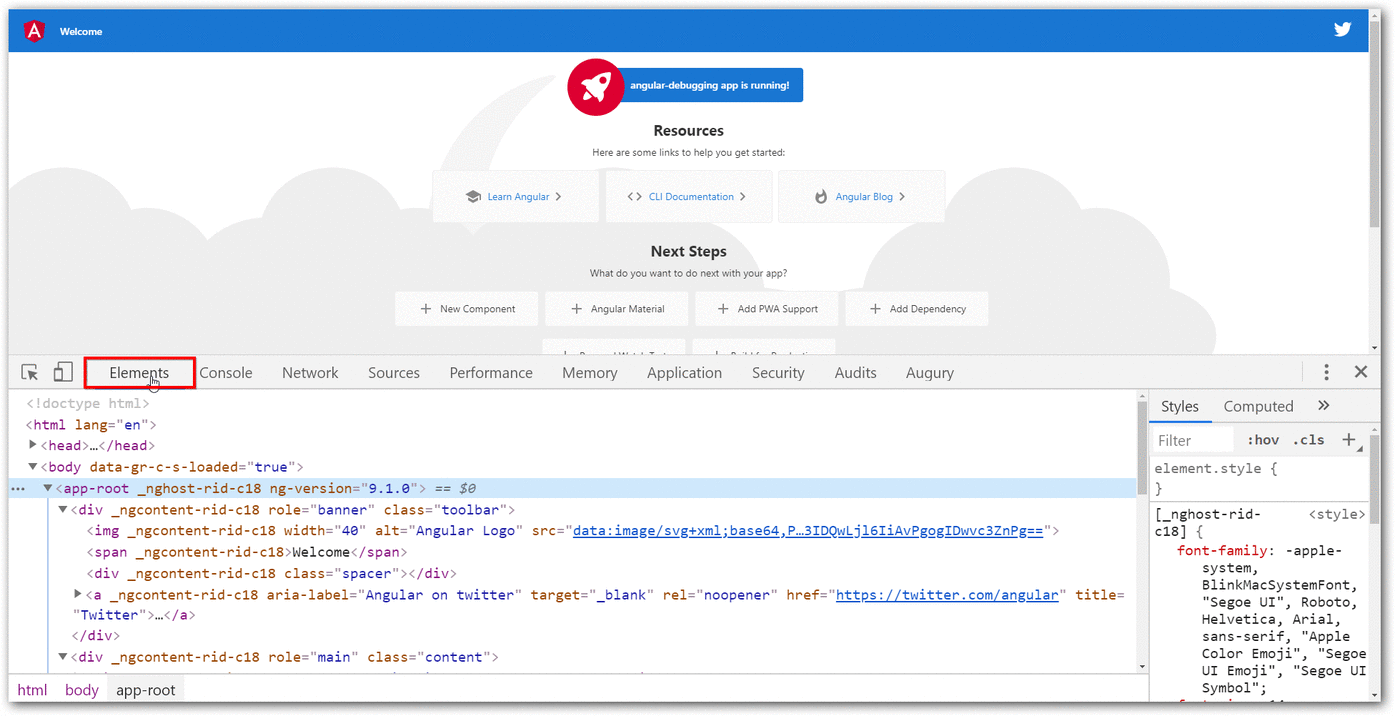
Task: Open the DevTools three-dot customization menu
Action: [x=1326, y=371]
